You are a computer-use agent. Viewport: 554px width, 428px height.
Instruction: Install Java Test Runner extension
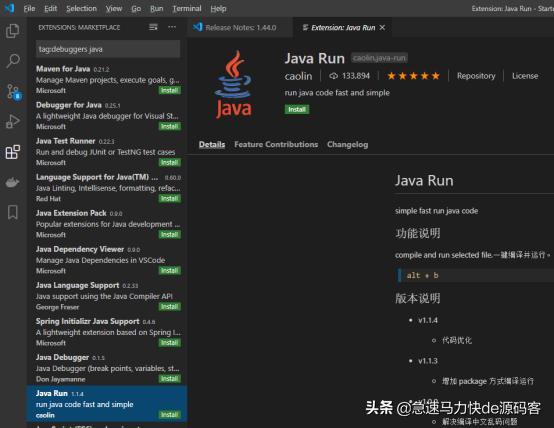click(x=170, y=163)
